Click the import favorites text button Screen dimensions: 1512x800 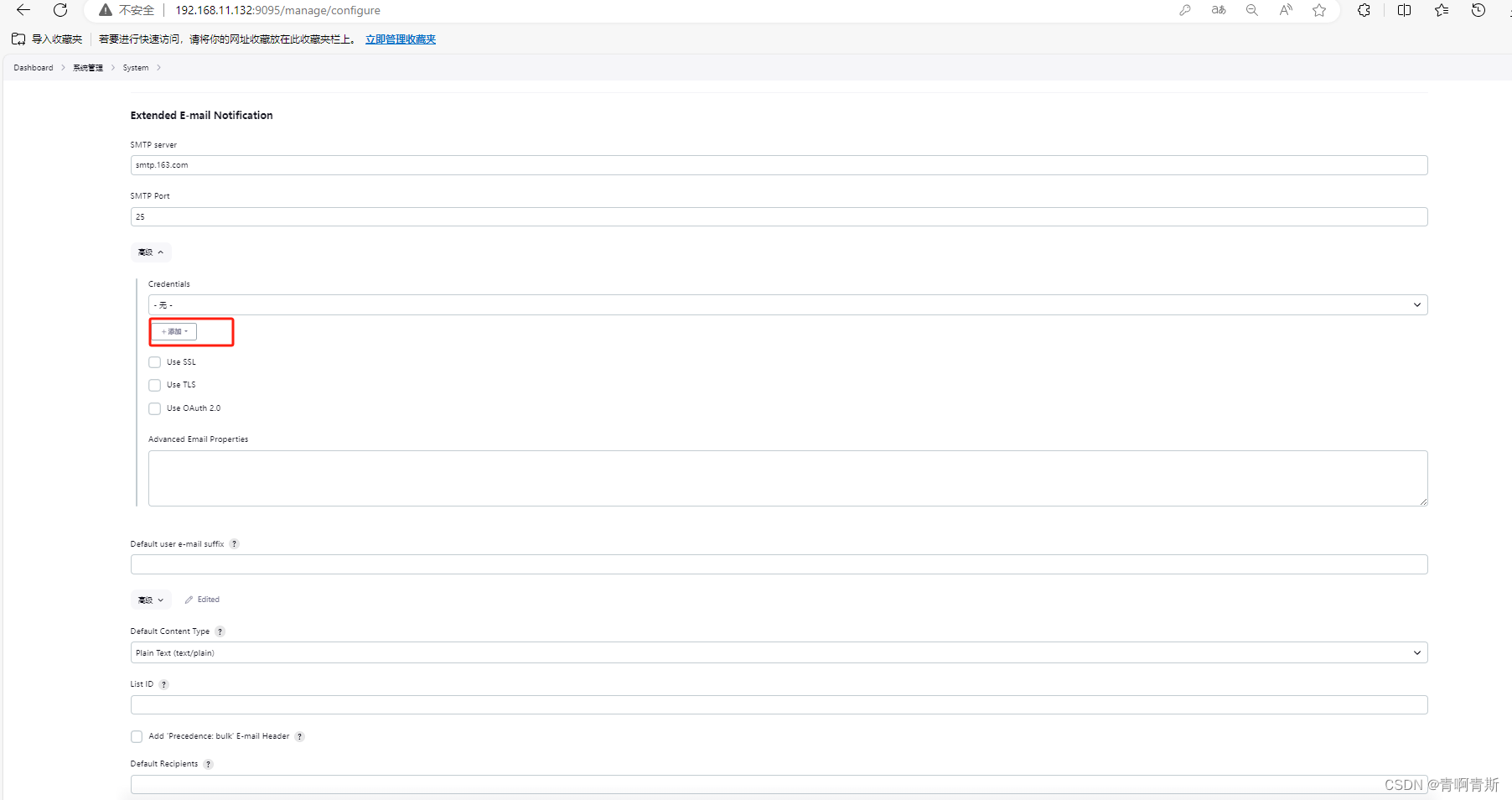[57, 39]
